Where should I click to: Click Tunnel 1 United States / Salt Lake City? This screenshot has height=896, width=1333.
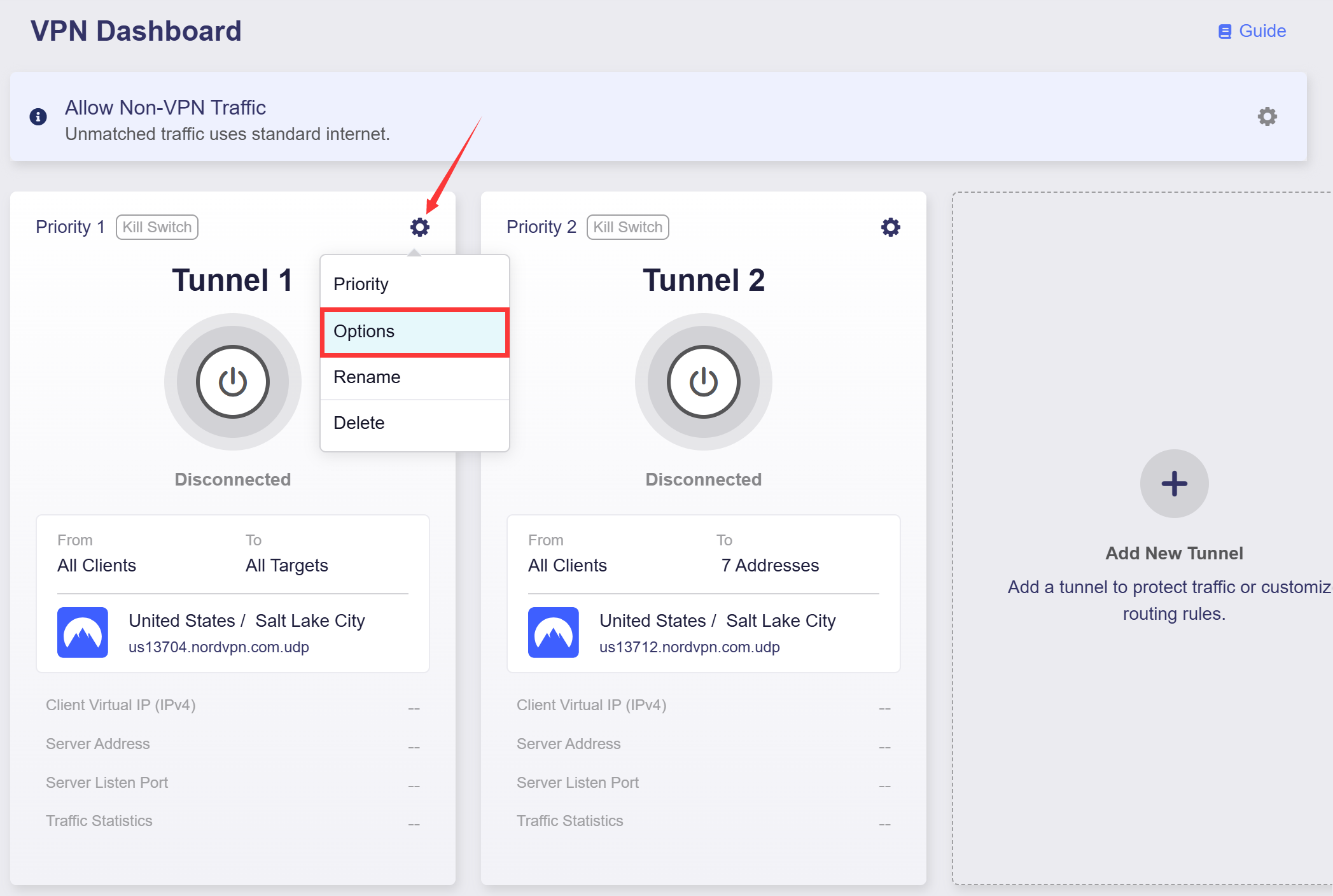coord(247,621)
